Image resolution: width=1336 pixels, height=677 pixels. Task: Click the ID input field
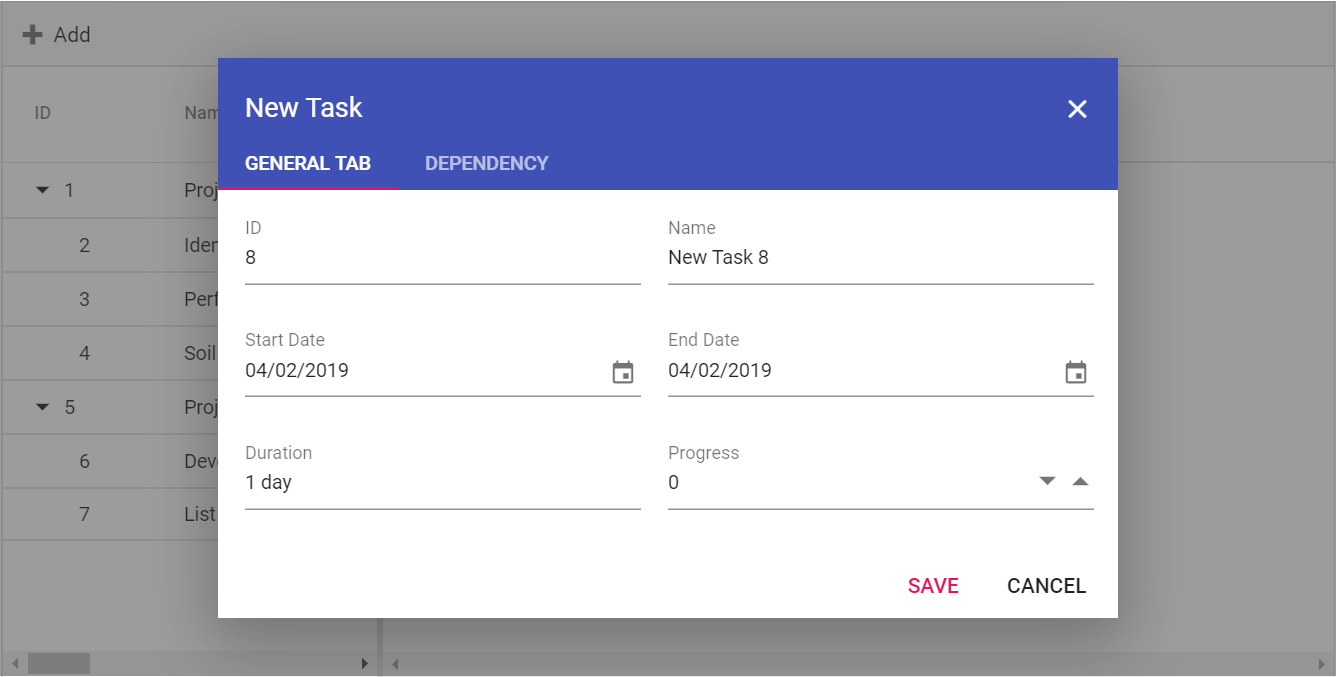coord(443,258)
